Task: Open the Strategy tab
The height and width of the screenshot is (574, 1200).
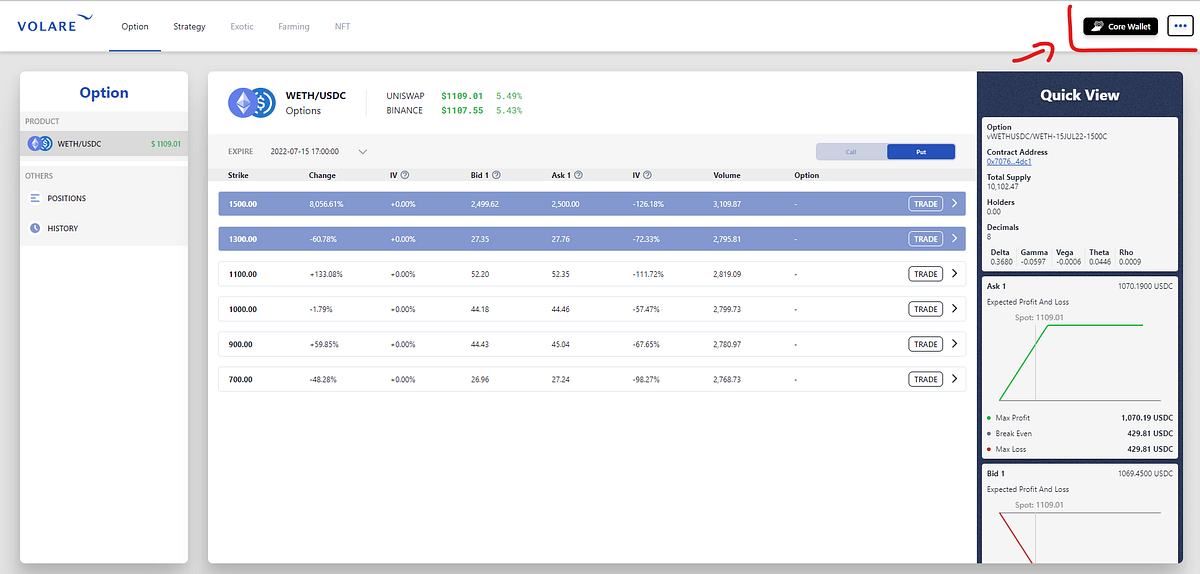Action: tap(189, 27)
